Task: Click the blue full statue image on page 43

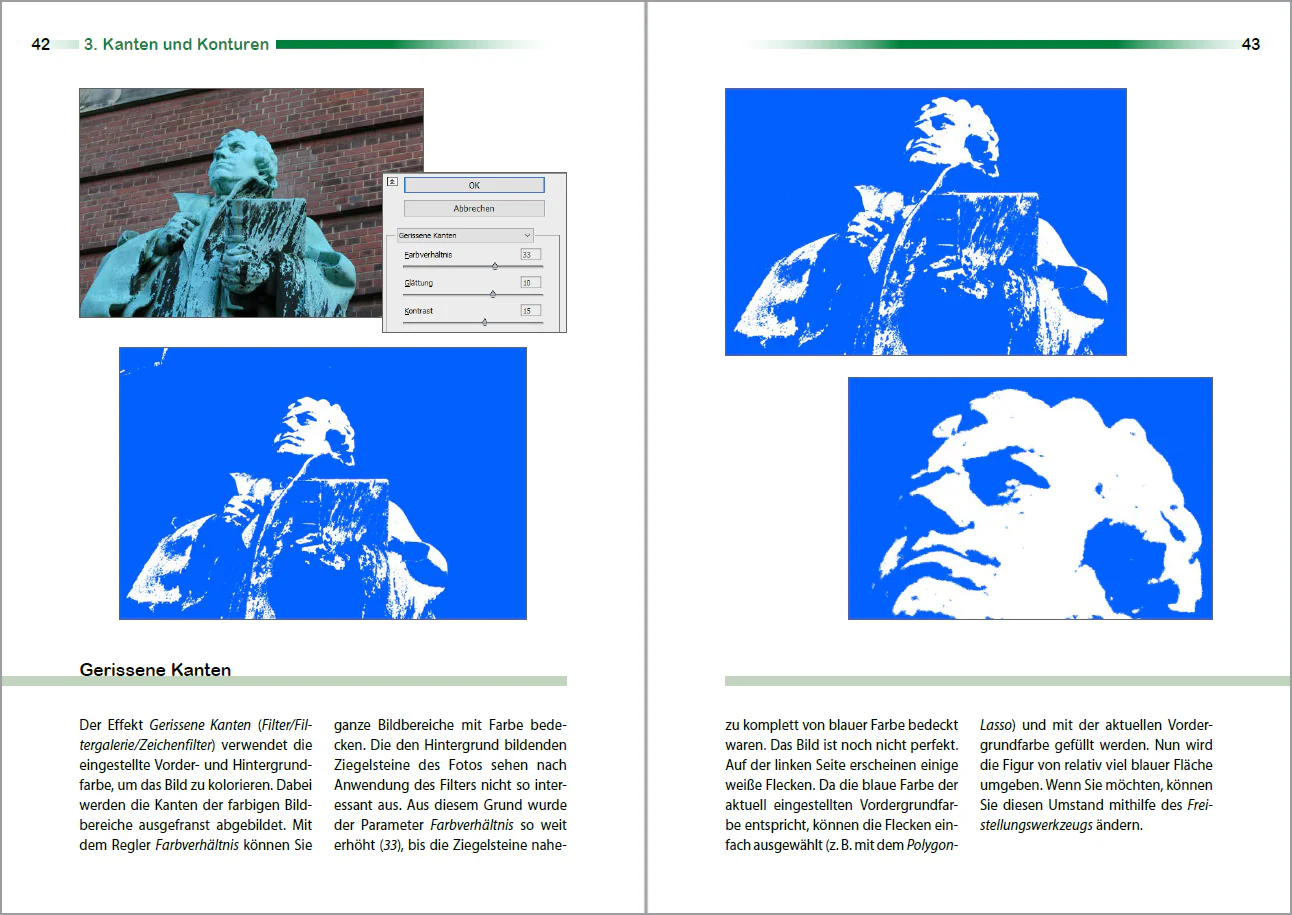Action: (926, 221)
